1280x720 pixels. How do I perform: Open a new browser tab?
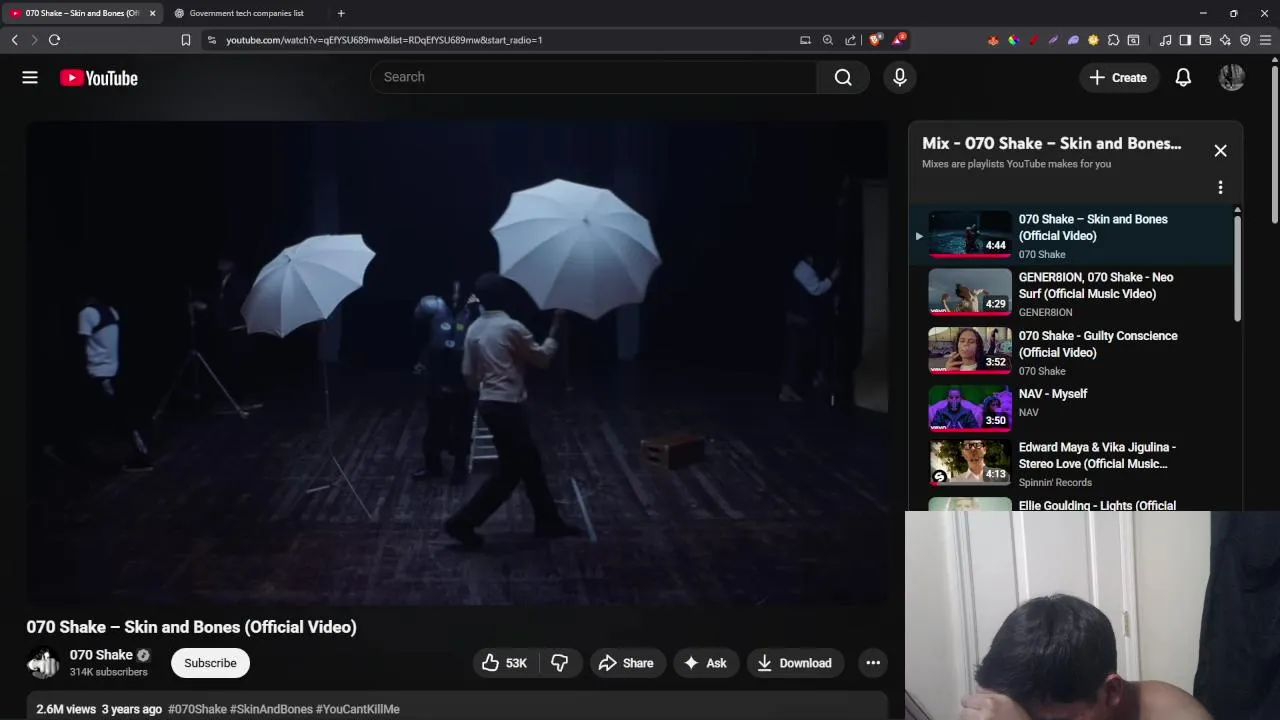point(341,13)
